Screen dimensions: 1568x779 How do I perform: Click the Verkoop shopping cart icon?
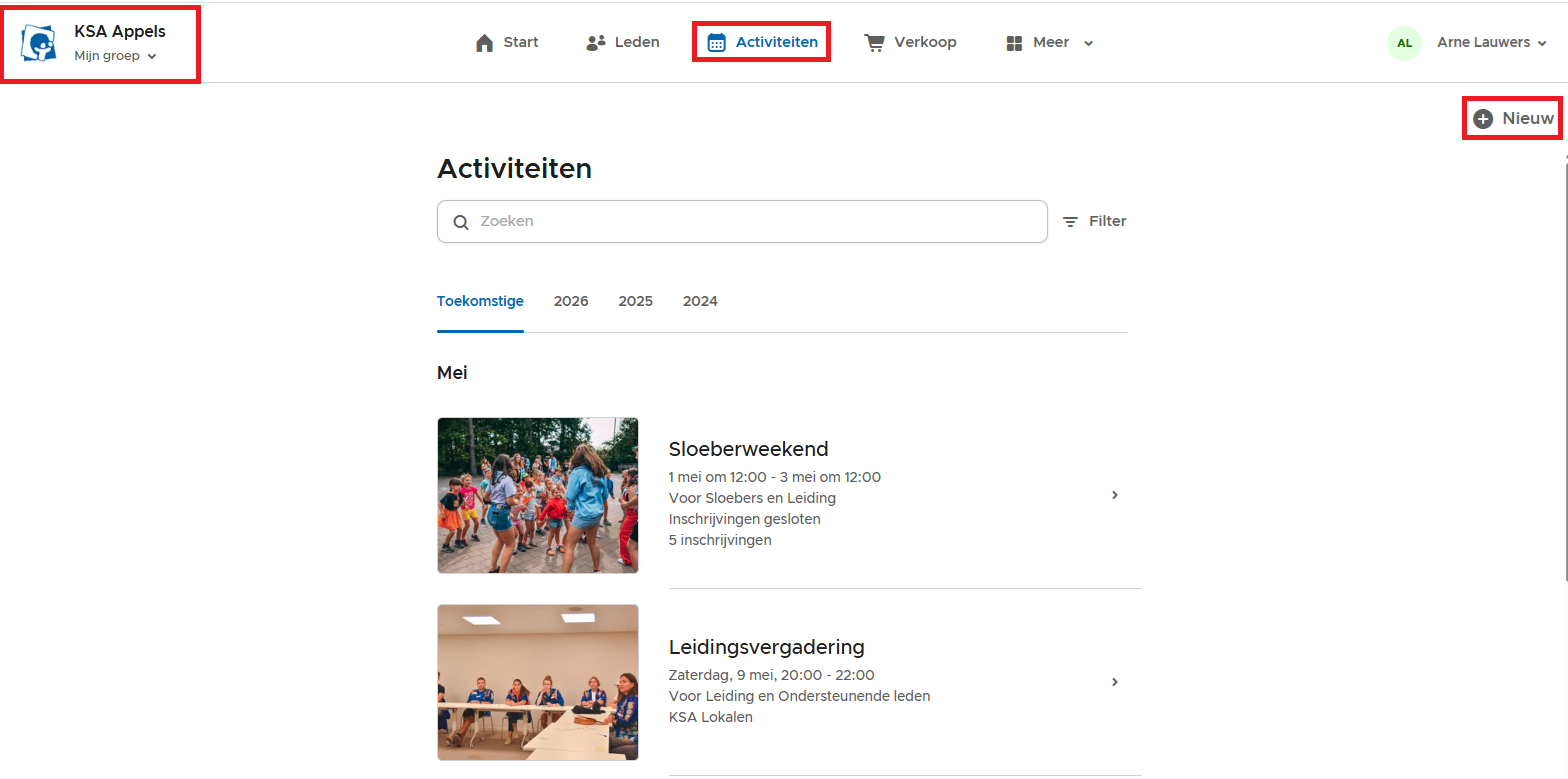(874, 43)
